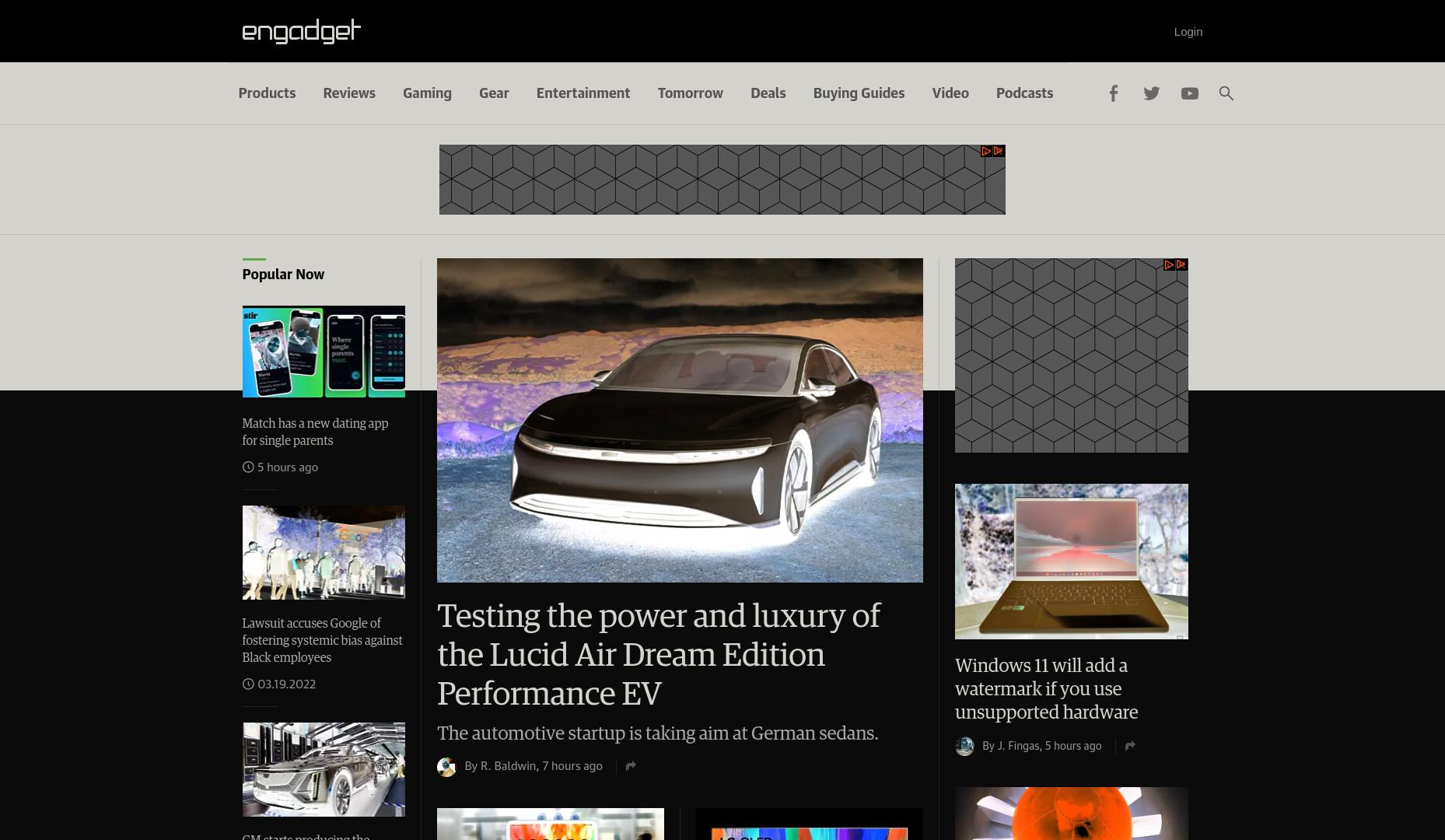1445x840 pixels.
Task: Click R. Baldwin's author avatar
Action: [x=446, y=767]
